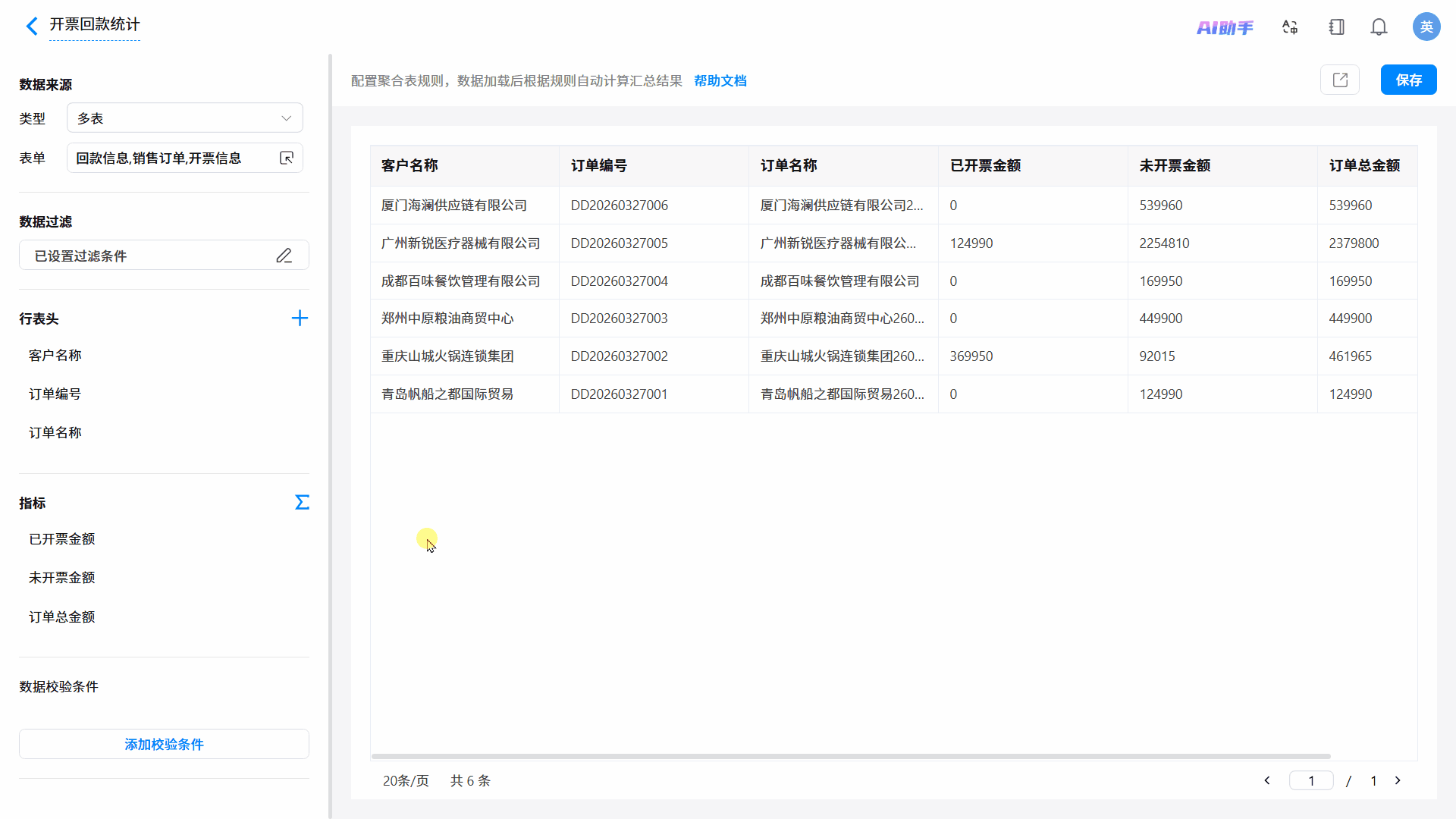Add a row header with plus icon
This screenshot has width=1456, height=819.
pyautogui.click(x=300, y=318)
